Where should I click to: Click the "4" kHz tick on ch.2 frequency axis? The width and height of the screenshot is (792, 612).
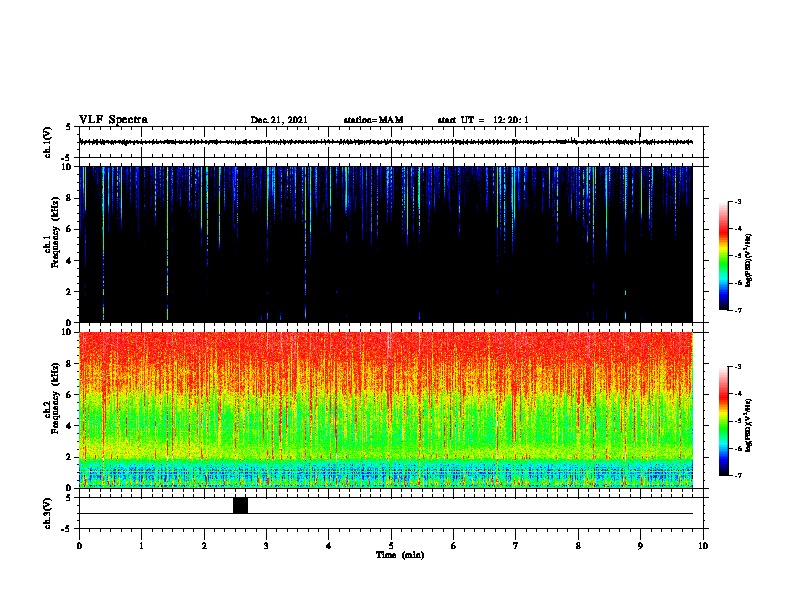point(70,426)
